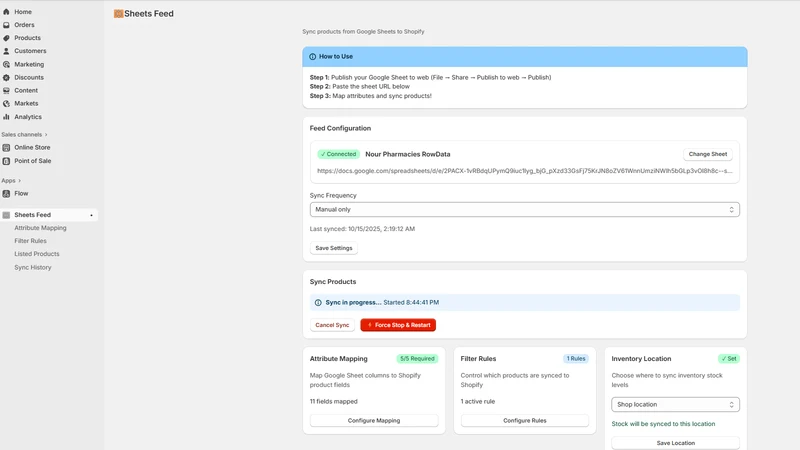Click the Orders icon in sidebar
This screenshot has width=800, height=450.
(6, 25)
